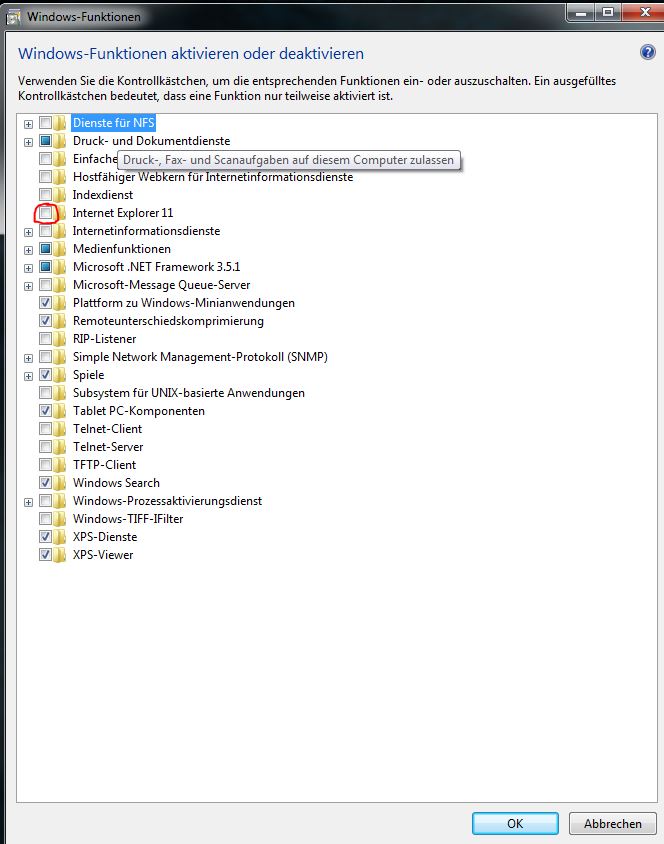Expand Windows-Prozessaktivierungsdienst node

click(29, 502)
